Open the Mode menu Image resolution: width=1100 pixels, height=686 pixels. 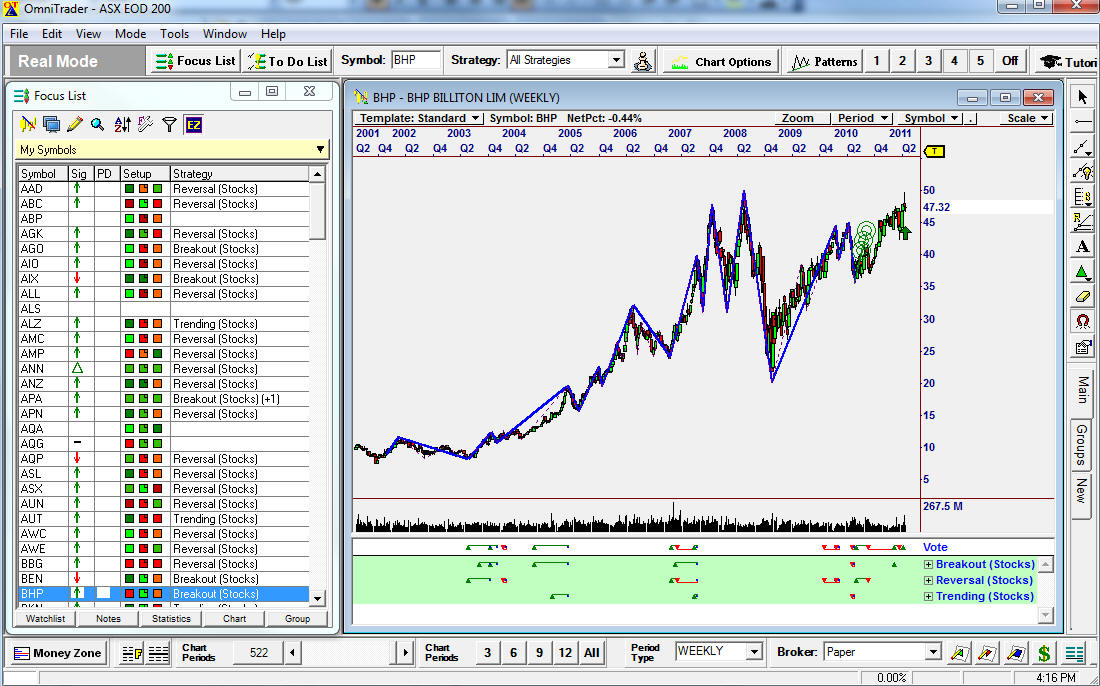130,34
